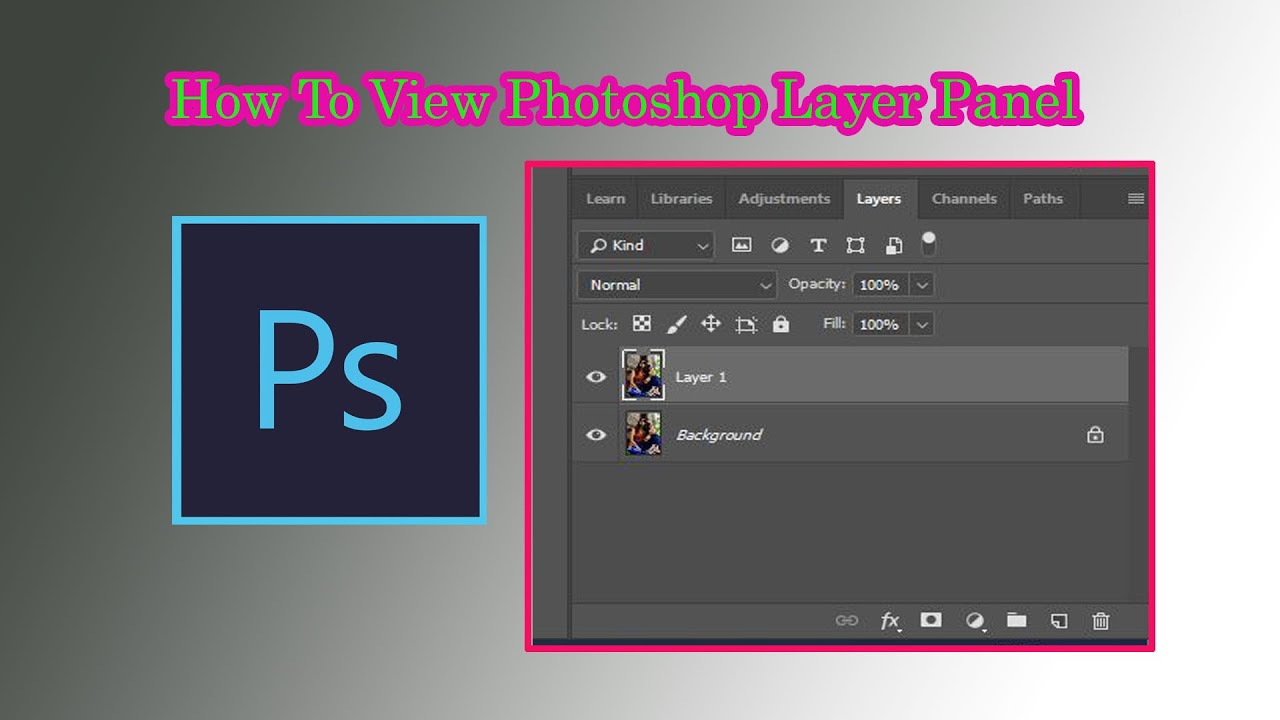
Task: Switch to the Adjustments tab
Action: click(784, 199)
